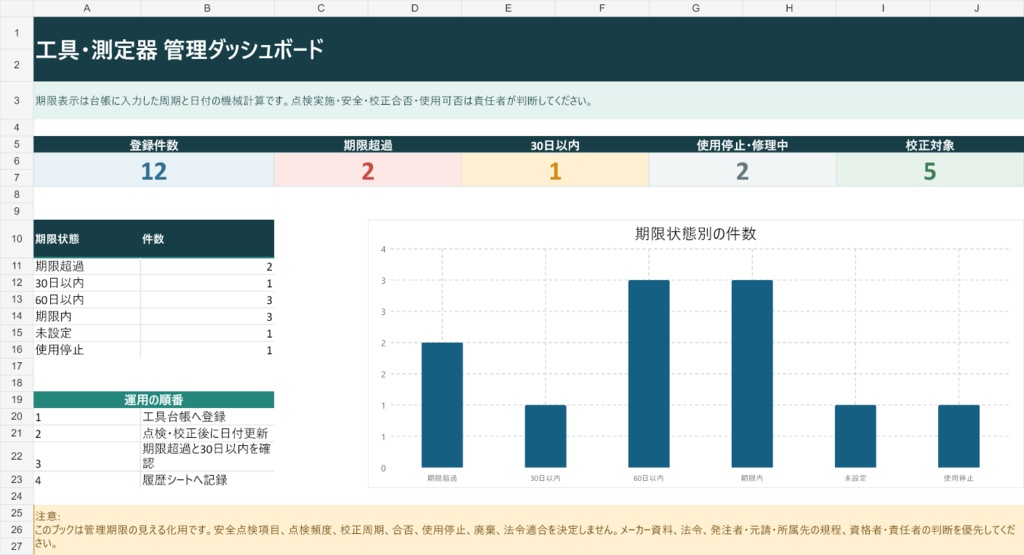Screen dimensions: 1024x555
Task: Select row 19 header
Action: click(16, 400)
